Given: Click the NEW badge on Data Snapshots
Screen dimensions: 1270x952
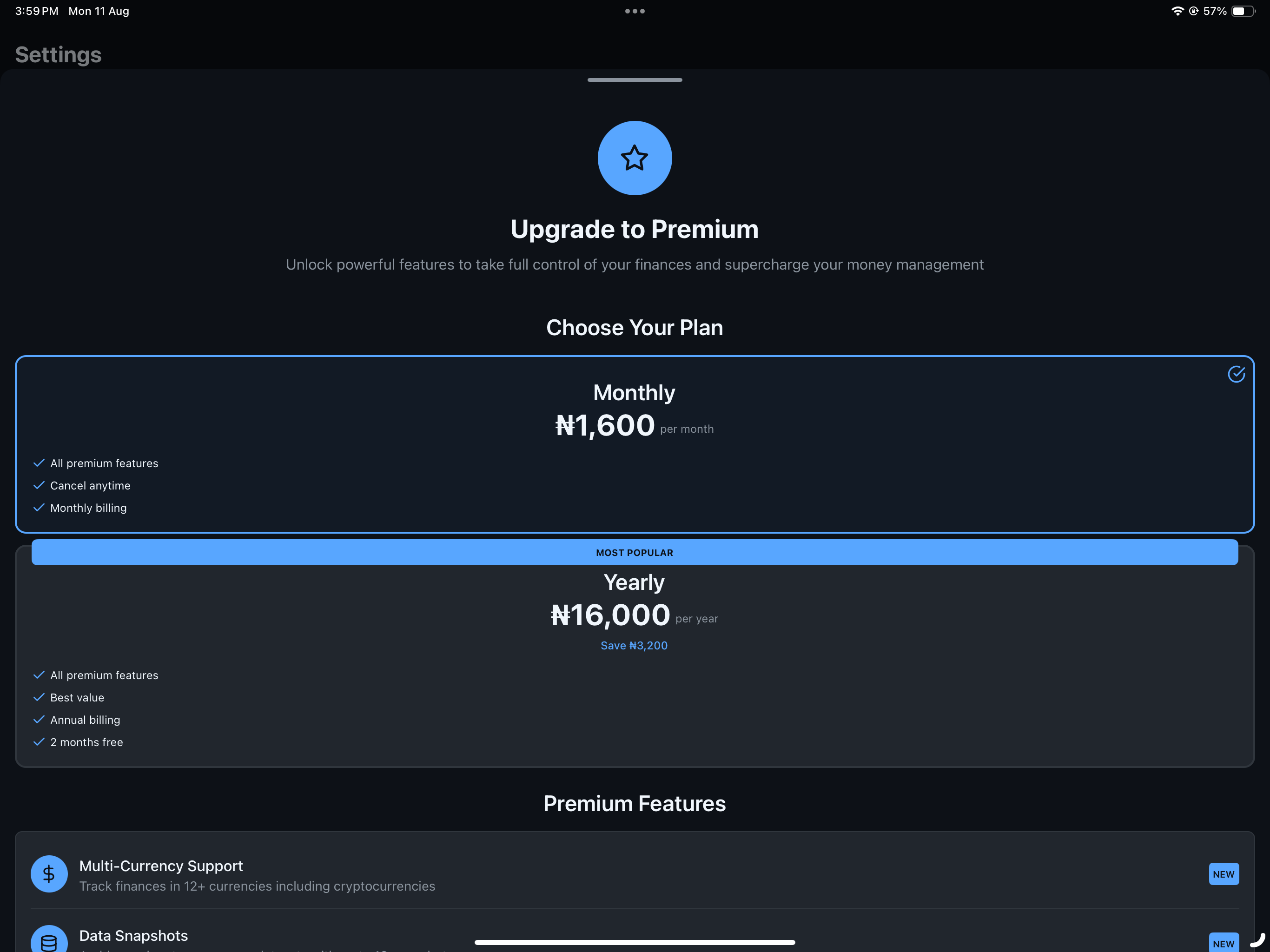Looking at the screenshot, I should pyautogui.click(x=1224, y=943).
